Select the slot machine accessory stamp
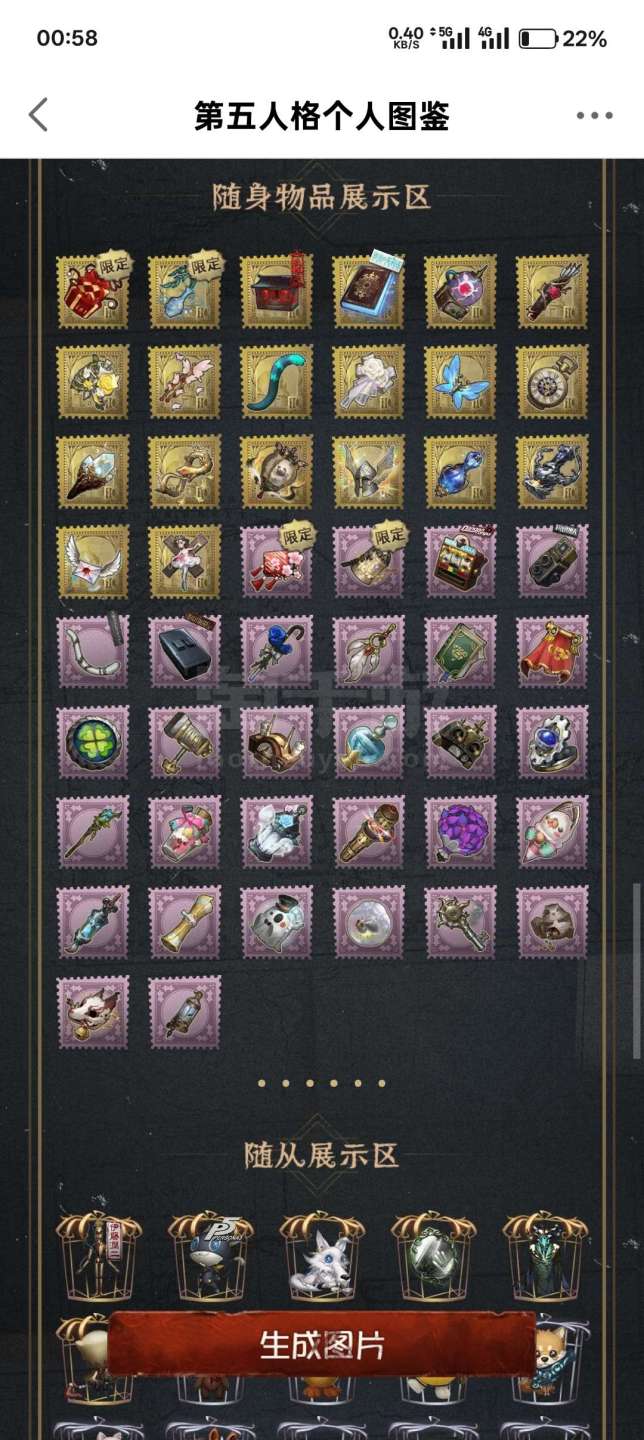644x1440 pixels. [460, 561]
